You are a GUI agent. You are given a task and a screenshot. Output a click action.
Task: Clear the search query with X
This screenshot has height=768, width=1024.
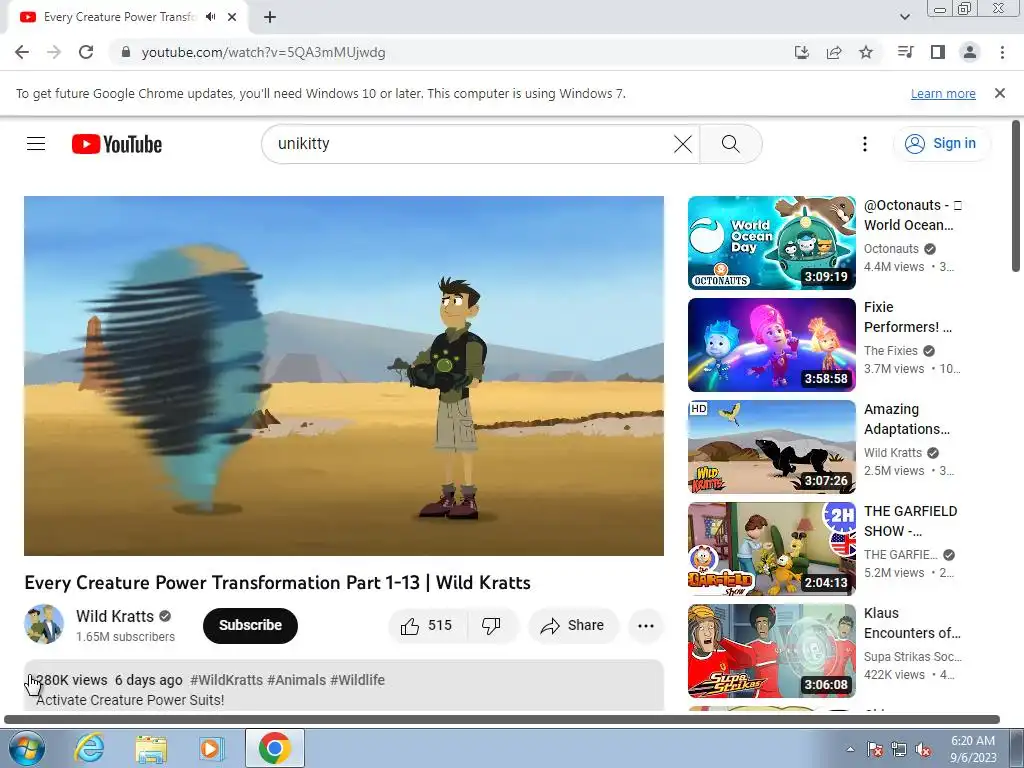682,144
